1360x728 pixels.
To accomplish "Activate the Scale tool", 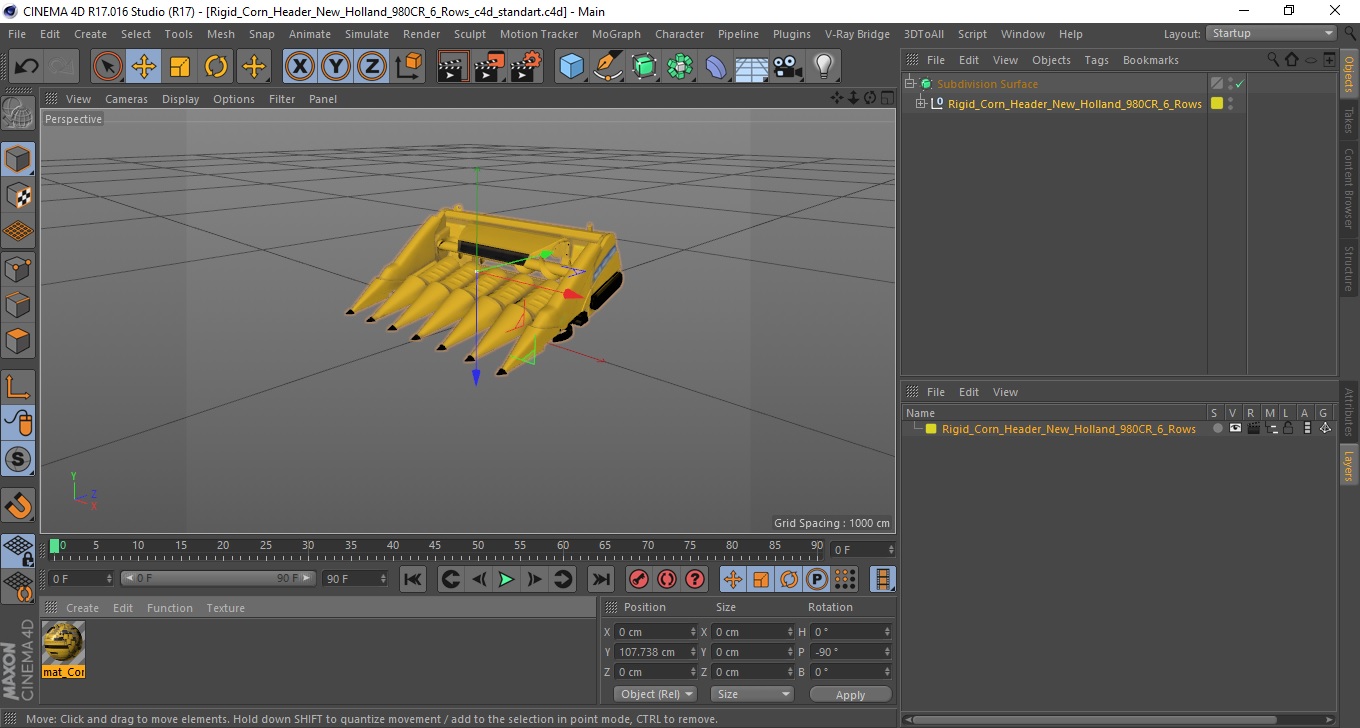I will click(180, 67).
